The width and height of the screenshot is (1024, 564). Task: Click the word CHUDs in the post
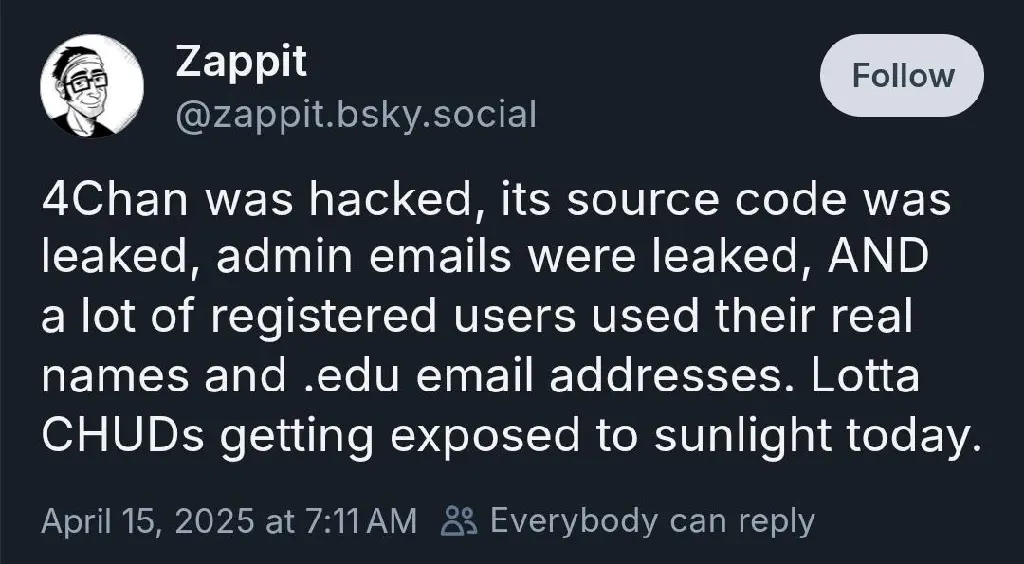pos(123,435)
